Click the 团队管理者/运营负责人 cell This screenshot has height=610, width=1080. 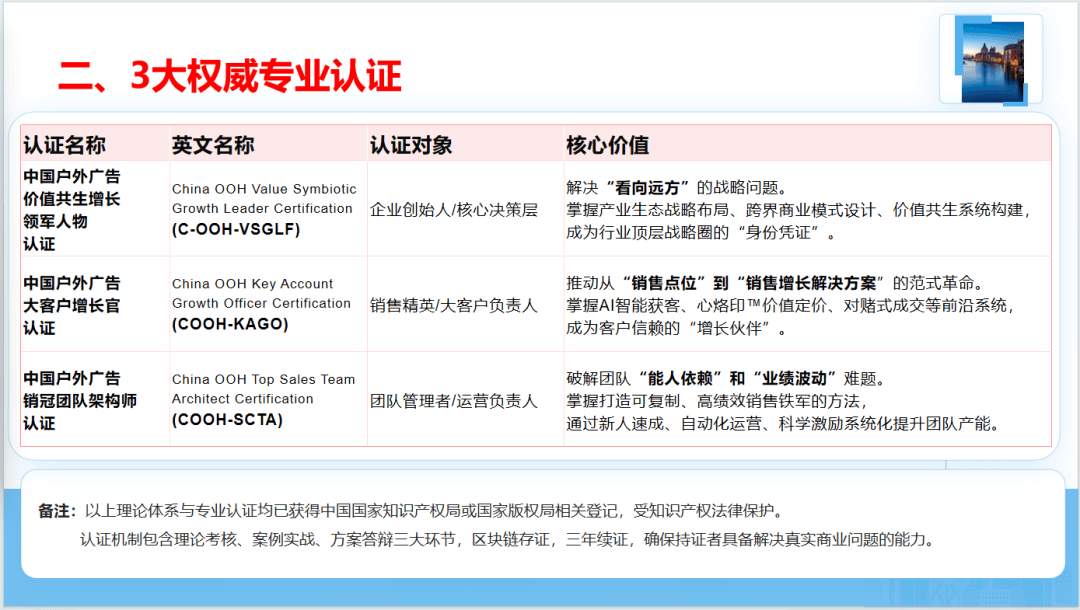pyautogui.click(x=453, y=401)
